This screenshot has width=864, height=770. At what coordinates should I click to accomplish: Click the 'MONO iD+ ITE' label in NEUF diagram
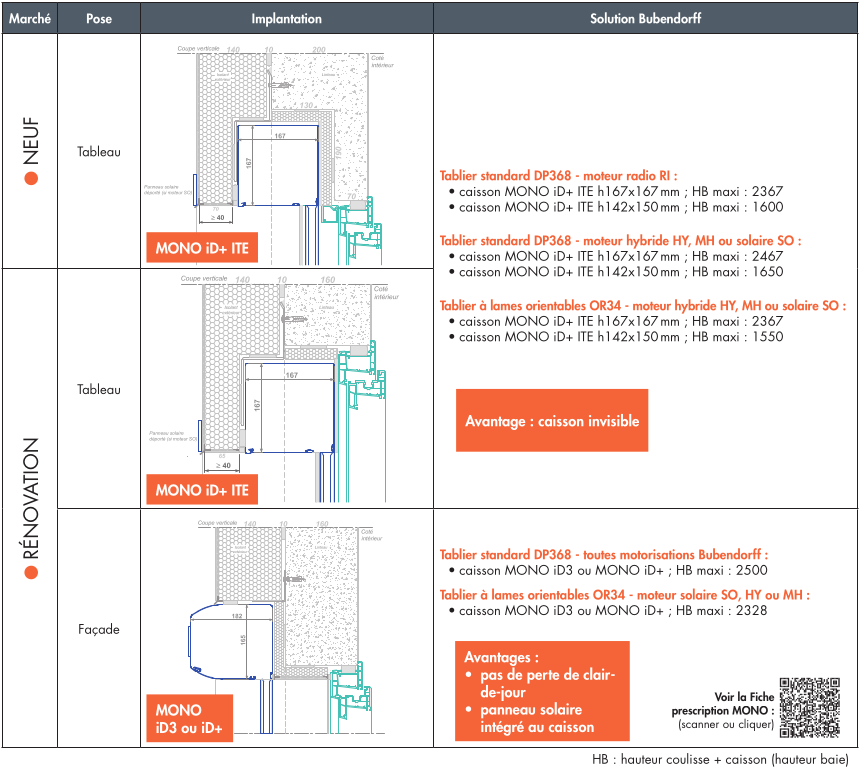pyautogui.click(x=202, y=247)
